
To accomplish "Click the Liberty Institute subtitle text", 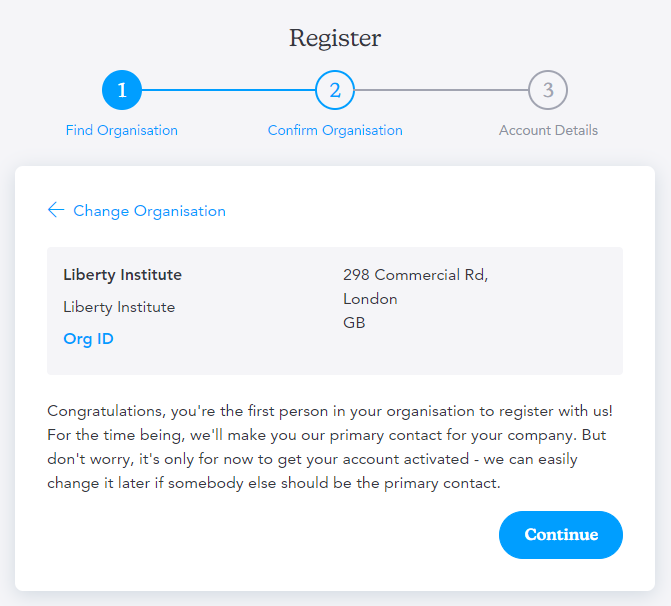I will 119,307.
